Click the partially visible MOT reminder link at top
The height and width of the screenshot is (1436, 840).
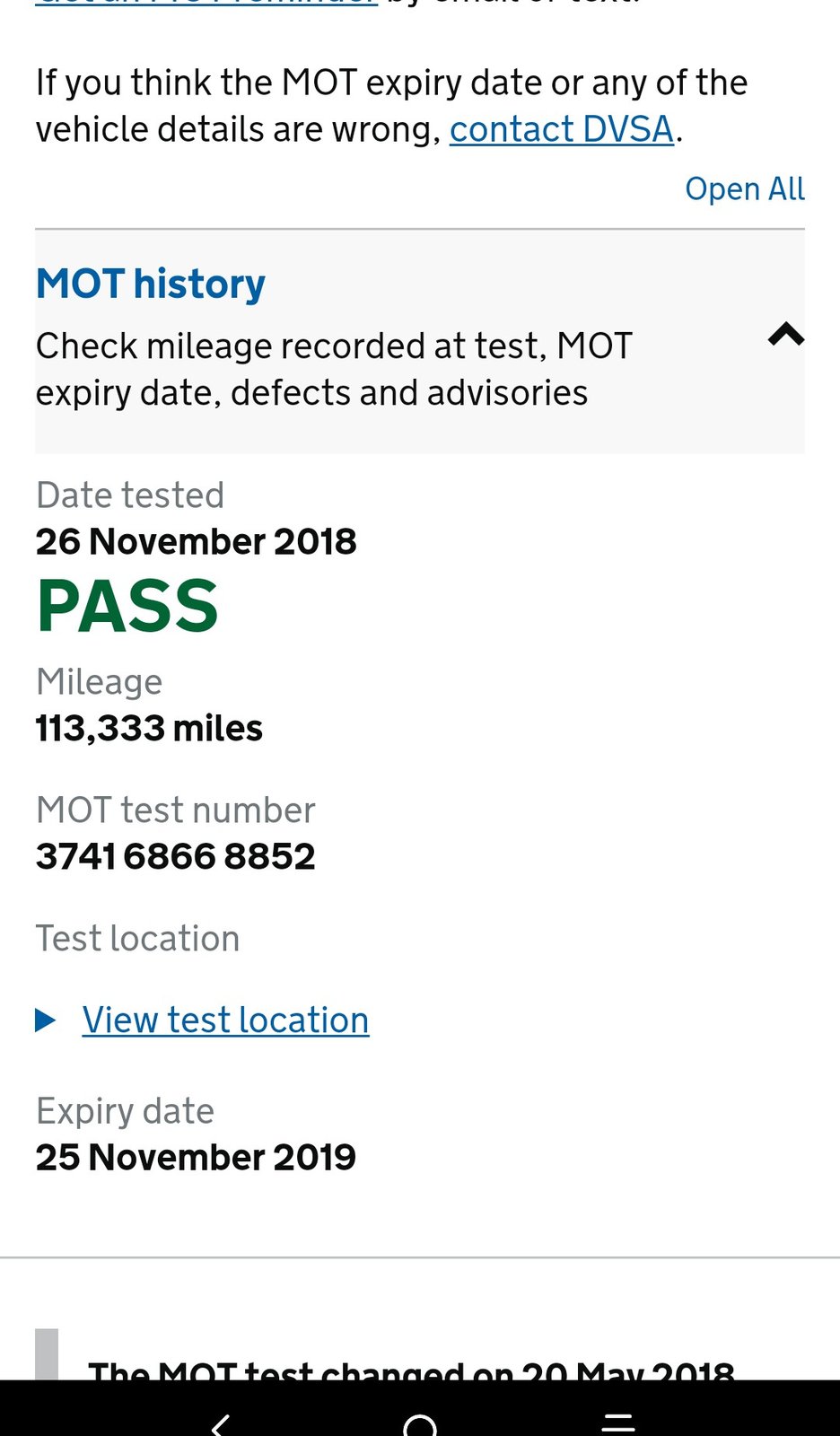[x=206, y=4]
